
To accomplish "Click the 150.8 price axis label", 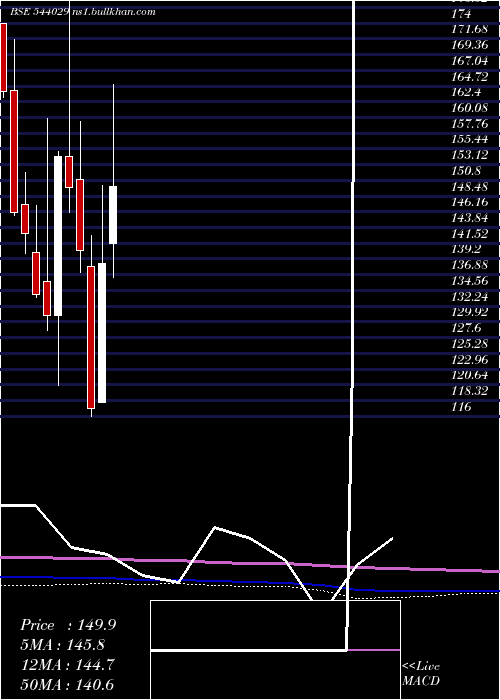I will pos(466,171).
